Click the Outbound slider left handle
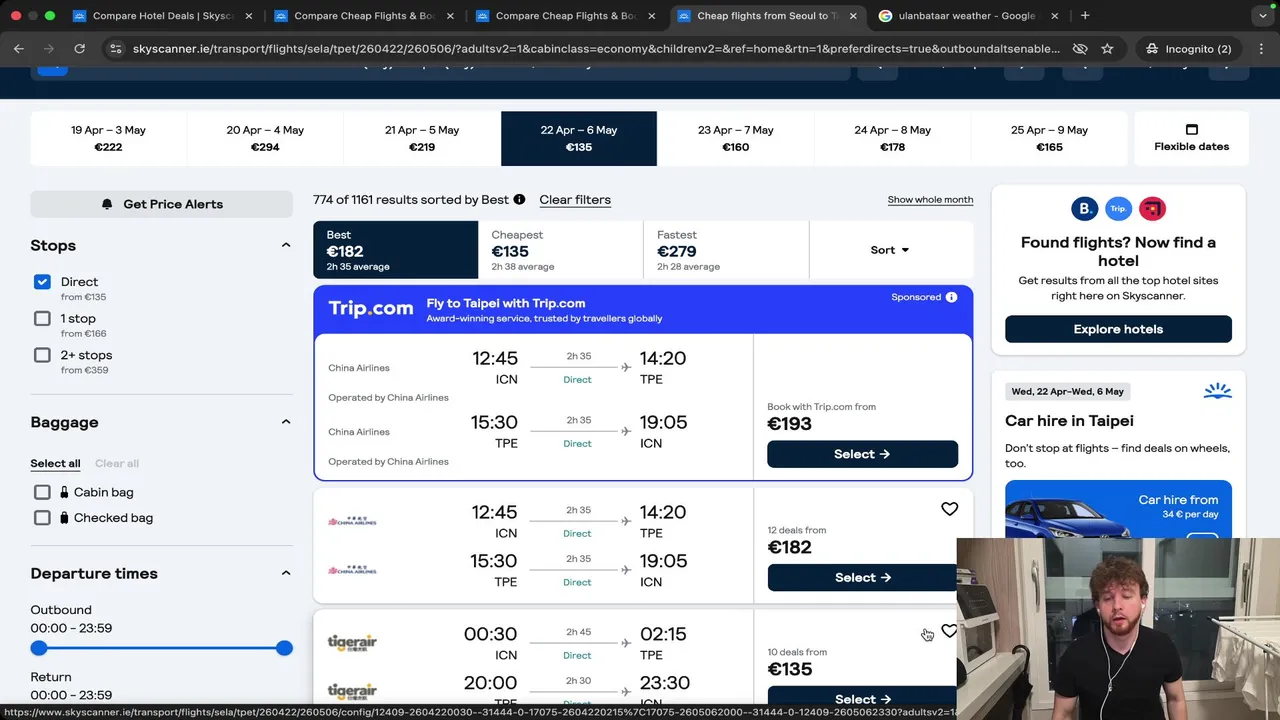This screenshot has height=720, width=1280. click(39, 648)
